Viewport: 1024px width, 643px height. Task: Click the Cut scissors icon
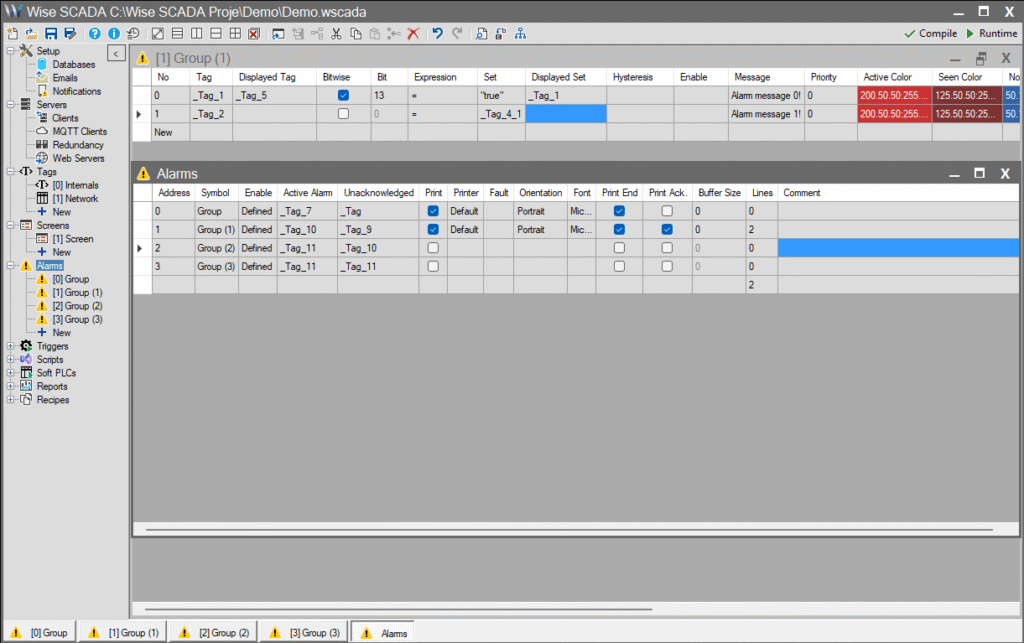tap(336, 33)
